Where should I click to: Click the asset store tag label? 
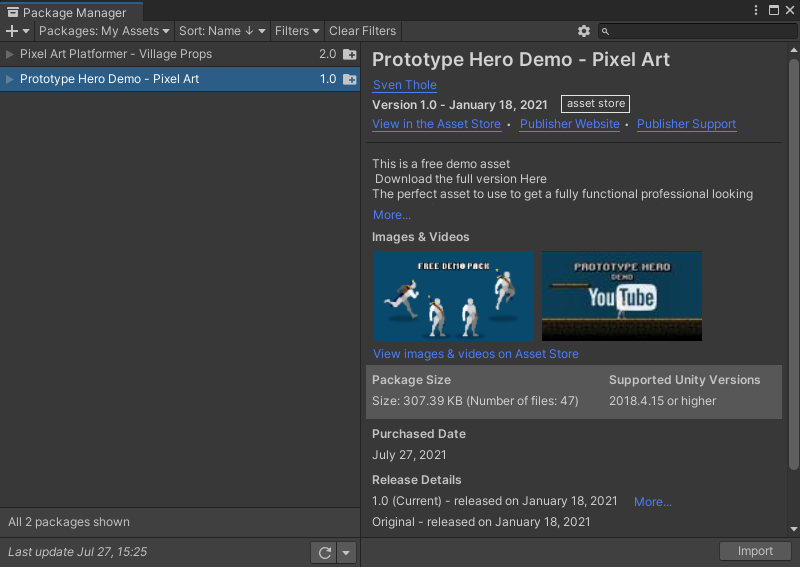click(x=595, y=104)
